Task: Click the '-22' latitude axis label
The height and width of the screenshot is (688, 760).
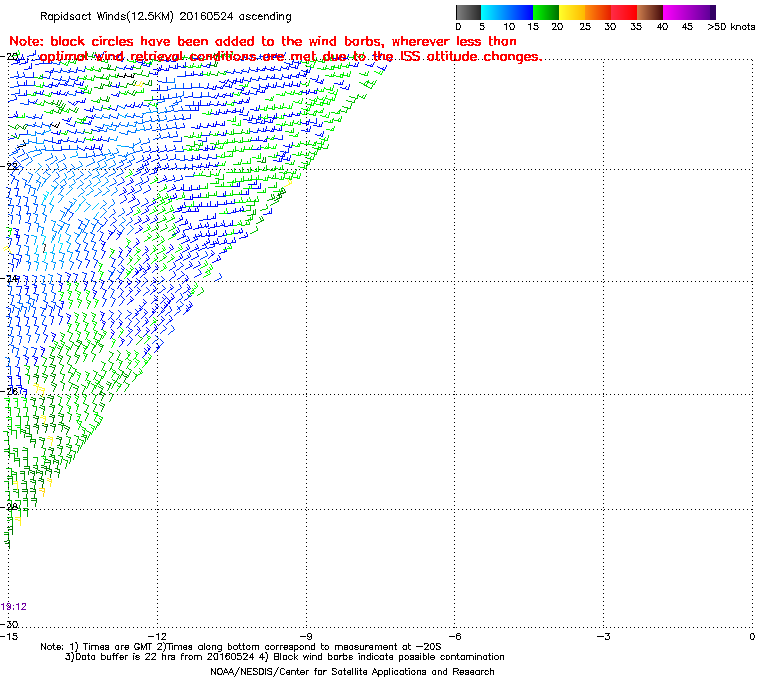Action: pyautogui.click(x=10, y=166)
